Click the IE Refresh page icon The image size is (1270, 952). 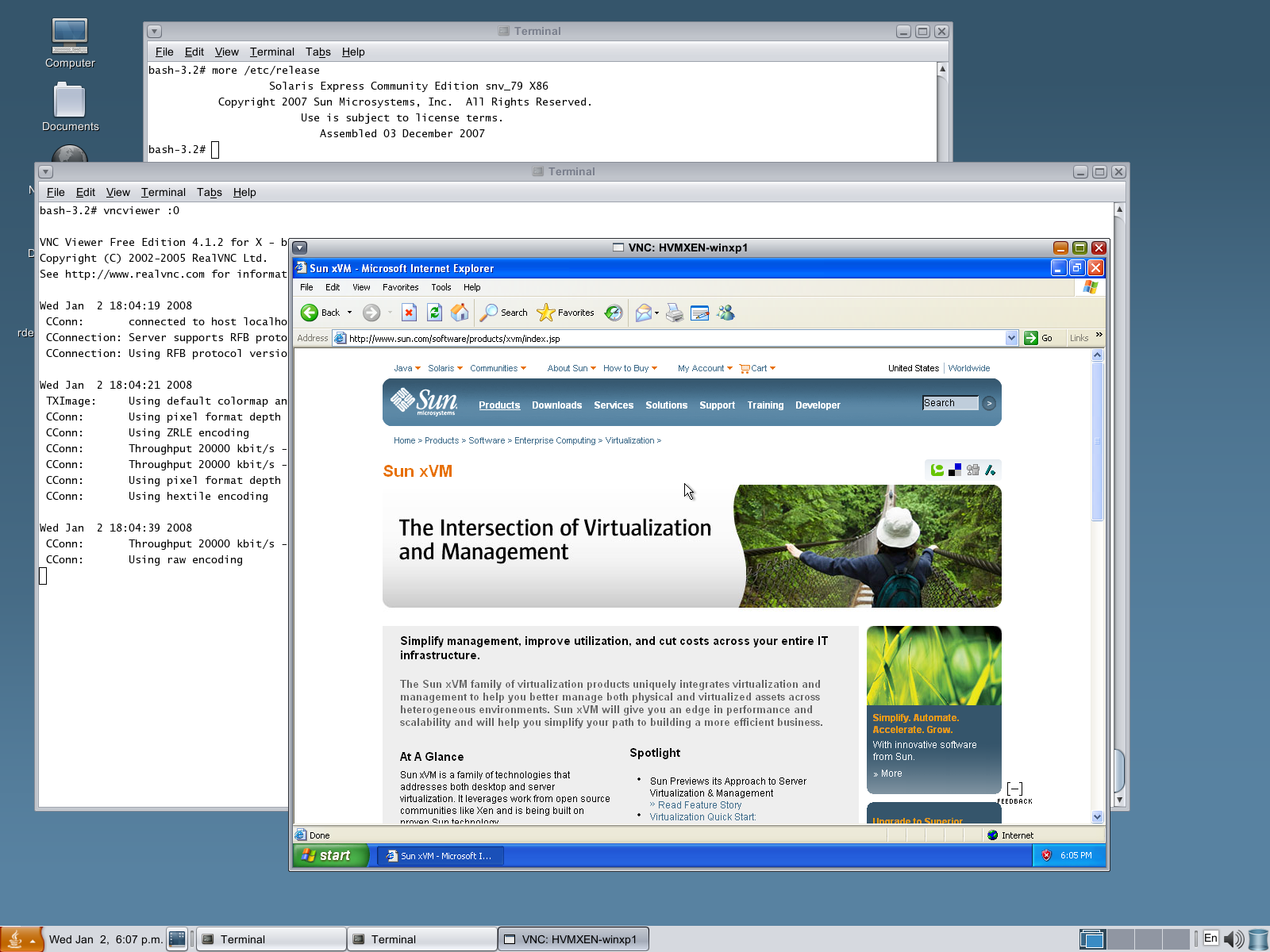(x=434, y=313)
